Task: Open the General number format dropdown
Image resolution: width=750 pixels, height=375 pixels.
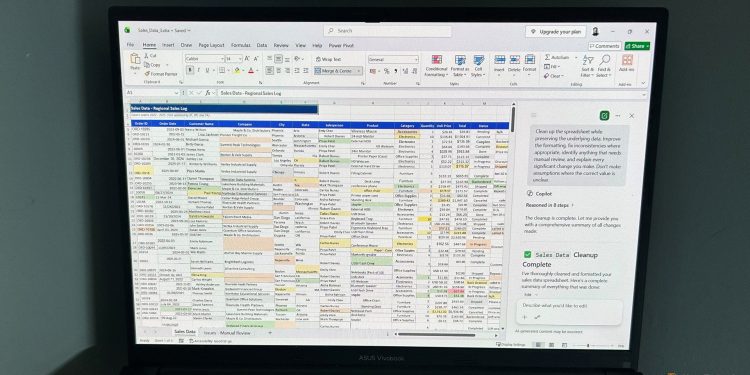Action: [416, 60]
